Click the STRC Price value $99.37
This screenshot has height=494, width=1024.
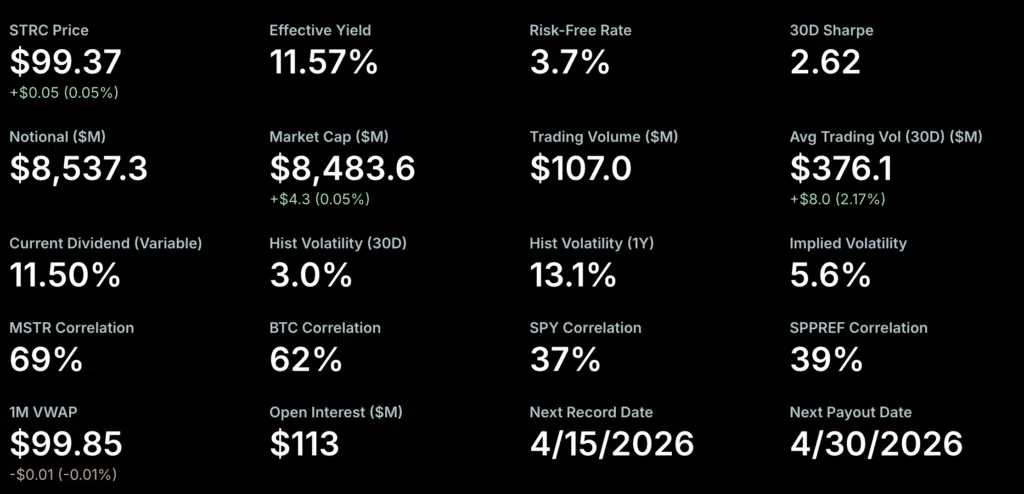coord(65,62)
